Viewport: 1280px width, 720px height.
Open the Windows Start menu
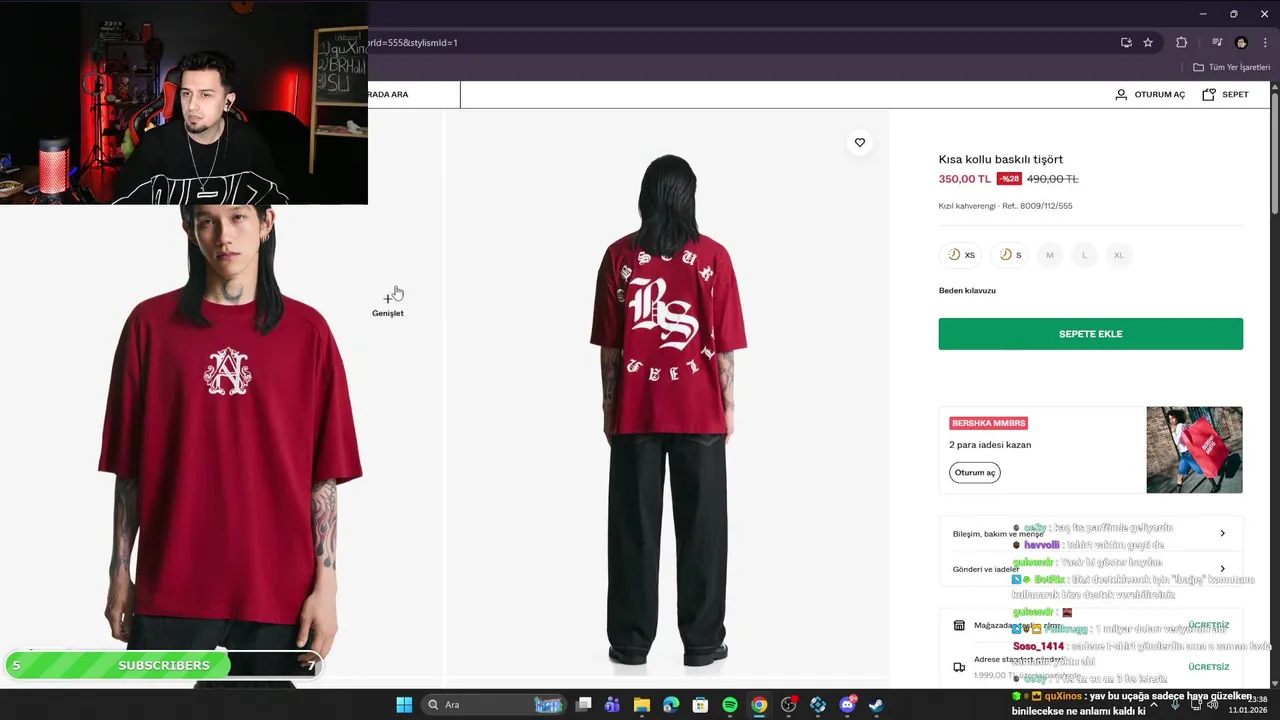coord(404,705)
